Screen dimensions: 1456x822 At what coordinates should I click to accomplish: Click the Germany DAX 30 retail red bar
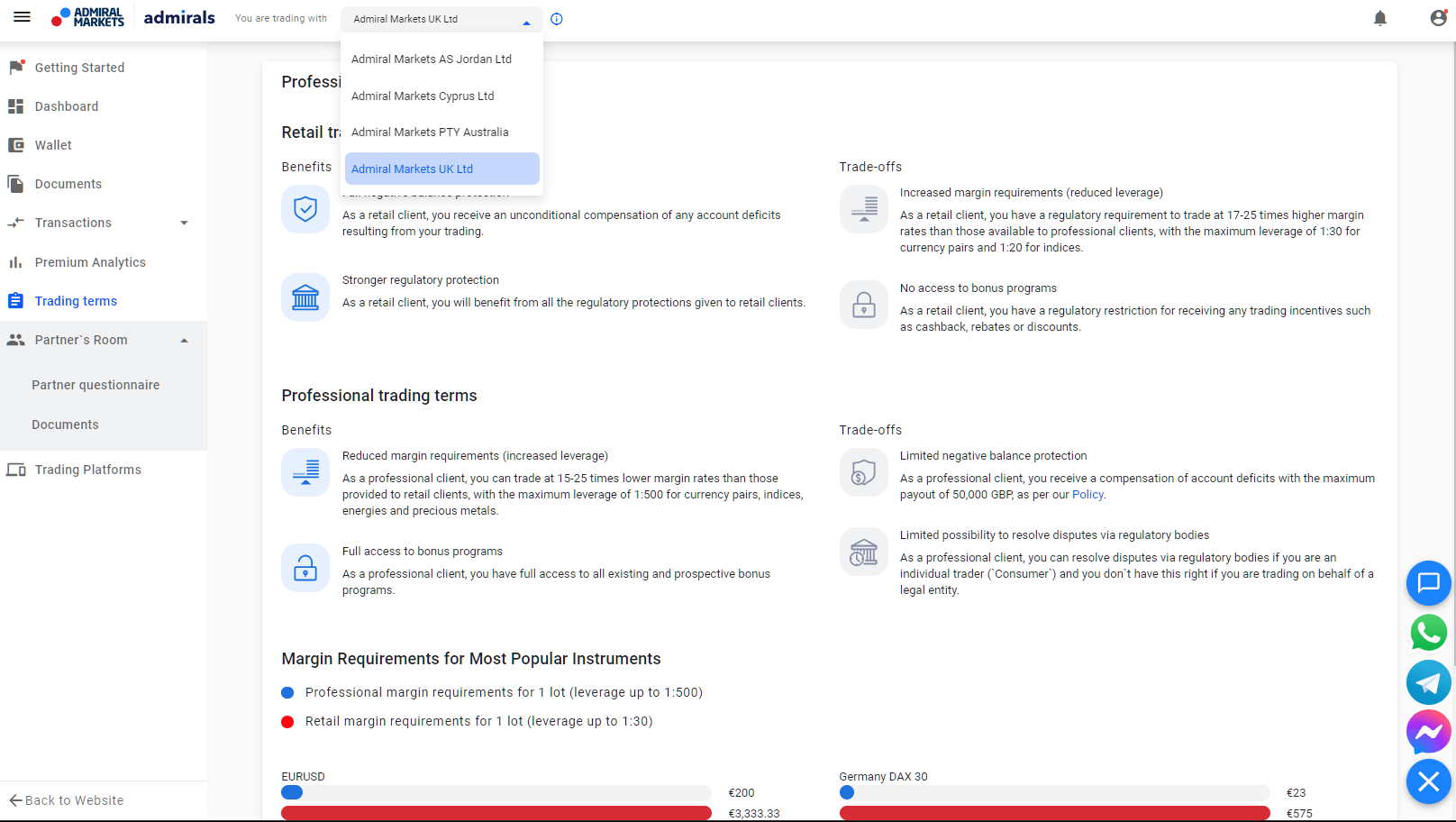[1055, 814]
